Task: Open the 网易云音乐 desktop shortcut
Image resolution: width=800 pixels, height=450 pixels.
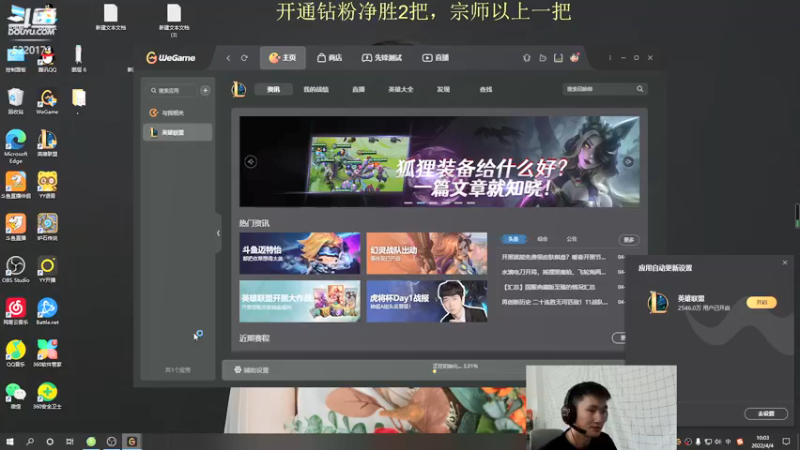Action: (16, 311)
